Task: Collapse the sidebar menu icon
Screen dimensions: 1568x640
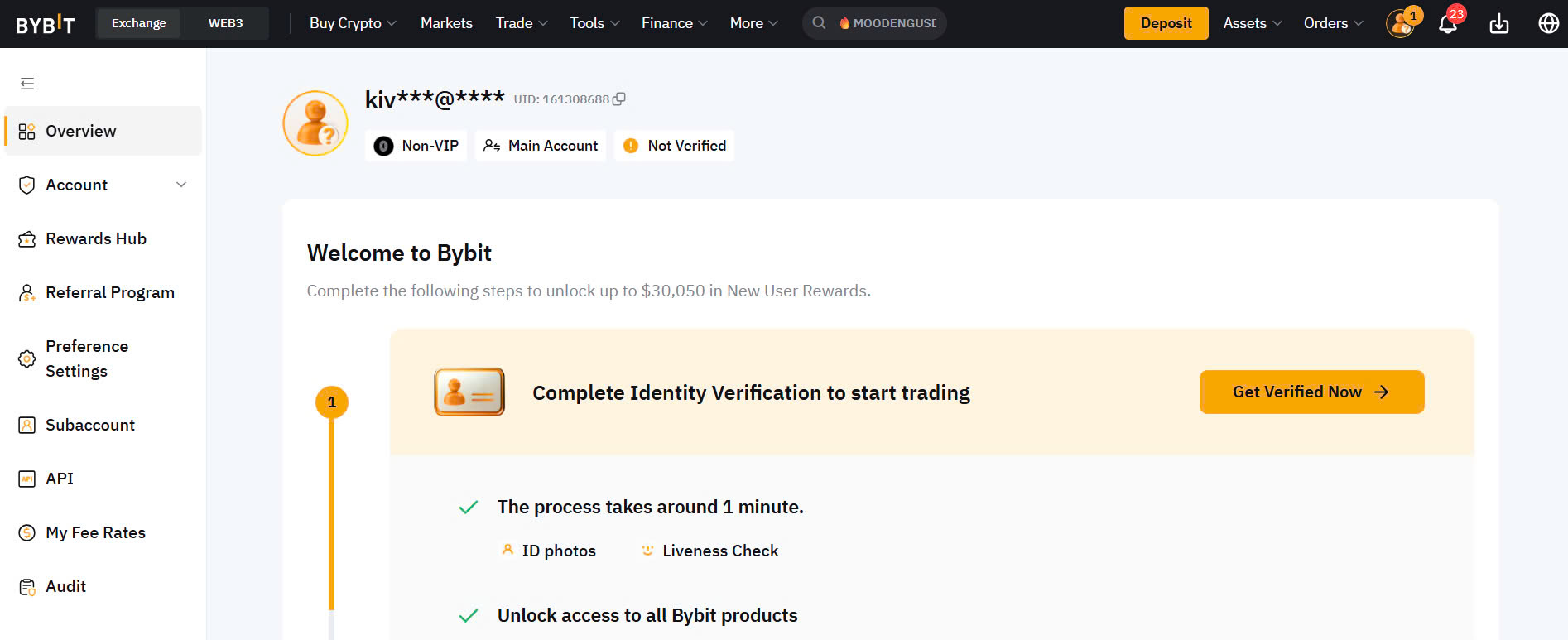Action: [x=27, y=84]
